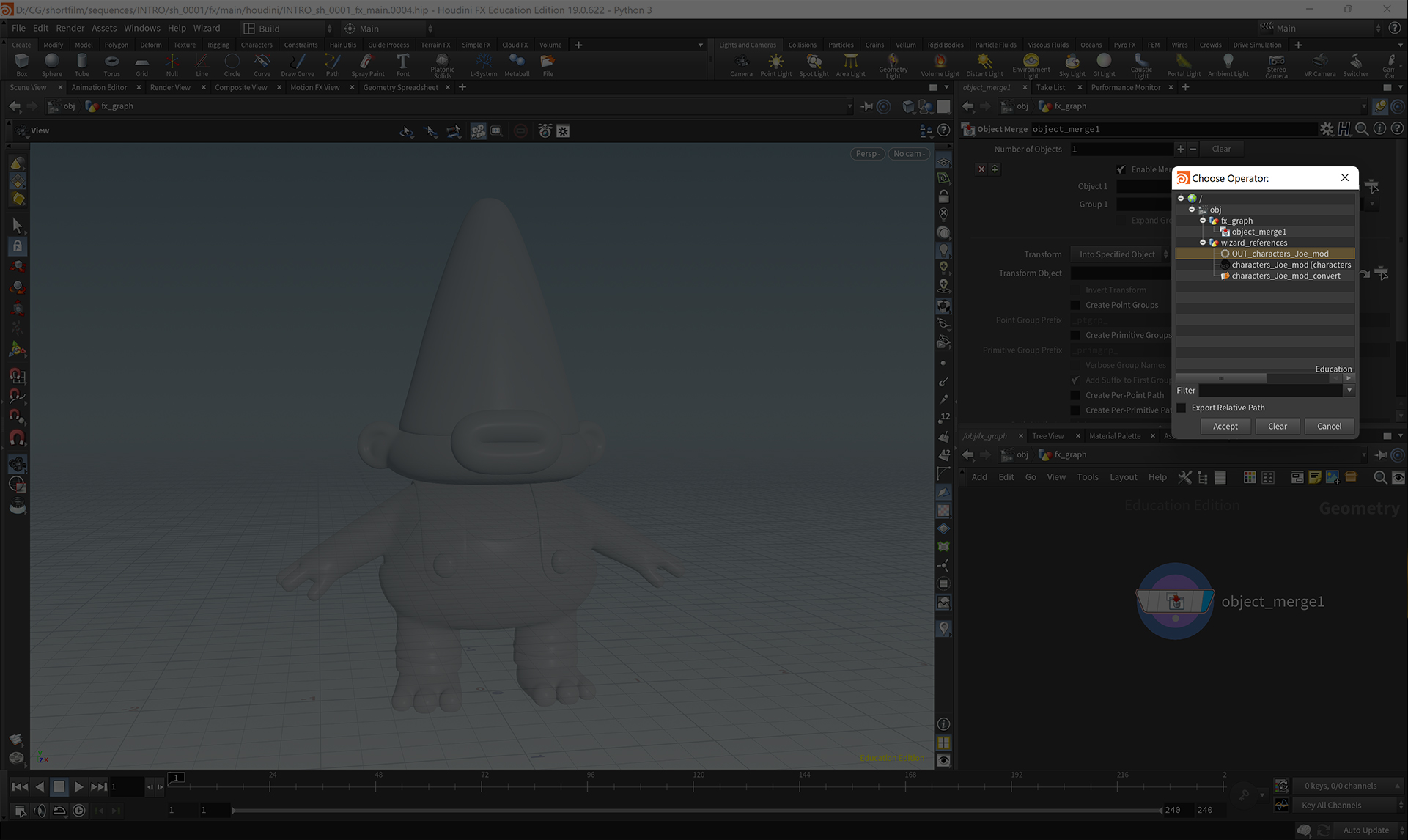Add an Area Light from the shelf
Screen dimensions: 1408x840
(850, 65)
